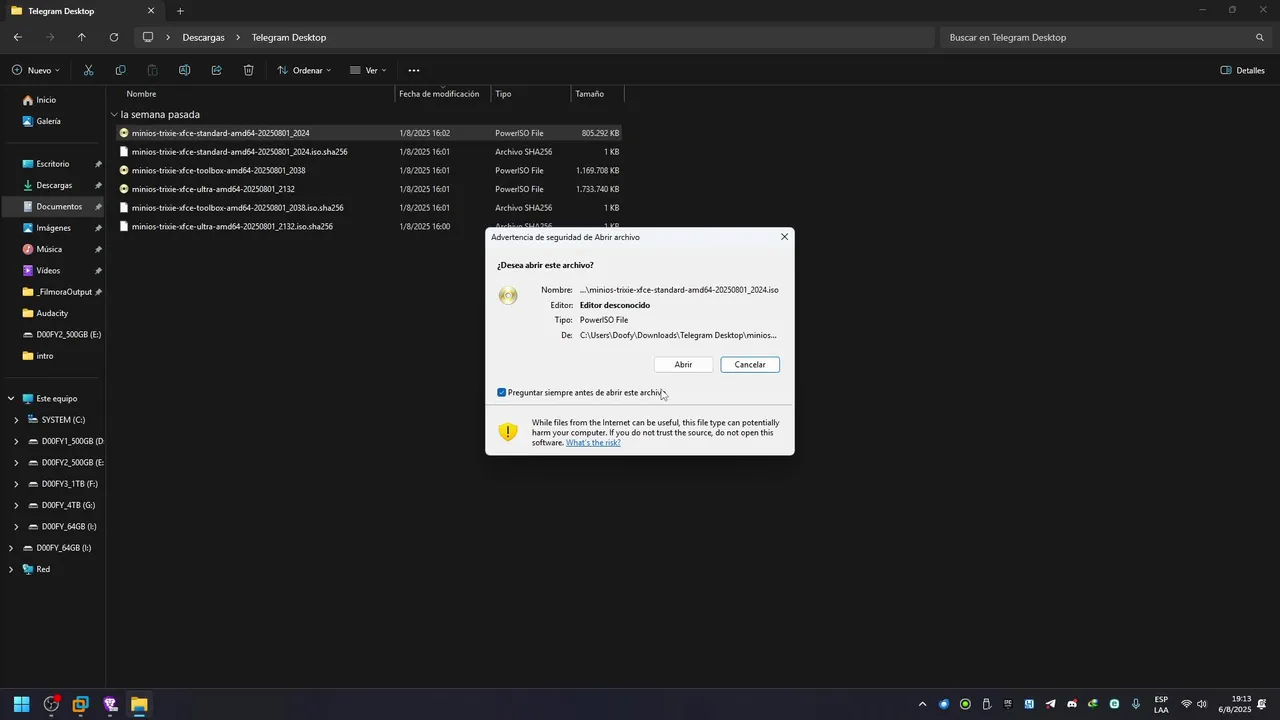Open the Ver view dropdown

(368, 70)
